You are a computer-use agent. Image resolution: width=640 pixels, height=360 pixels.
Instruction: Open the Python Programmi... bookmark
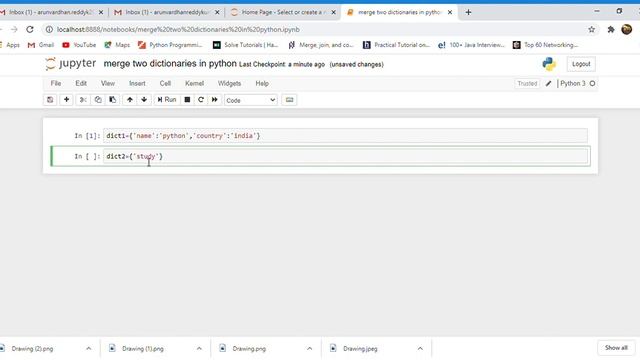tap(170, 45)
